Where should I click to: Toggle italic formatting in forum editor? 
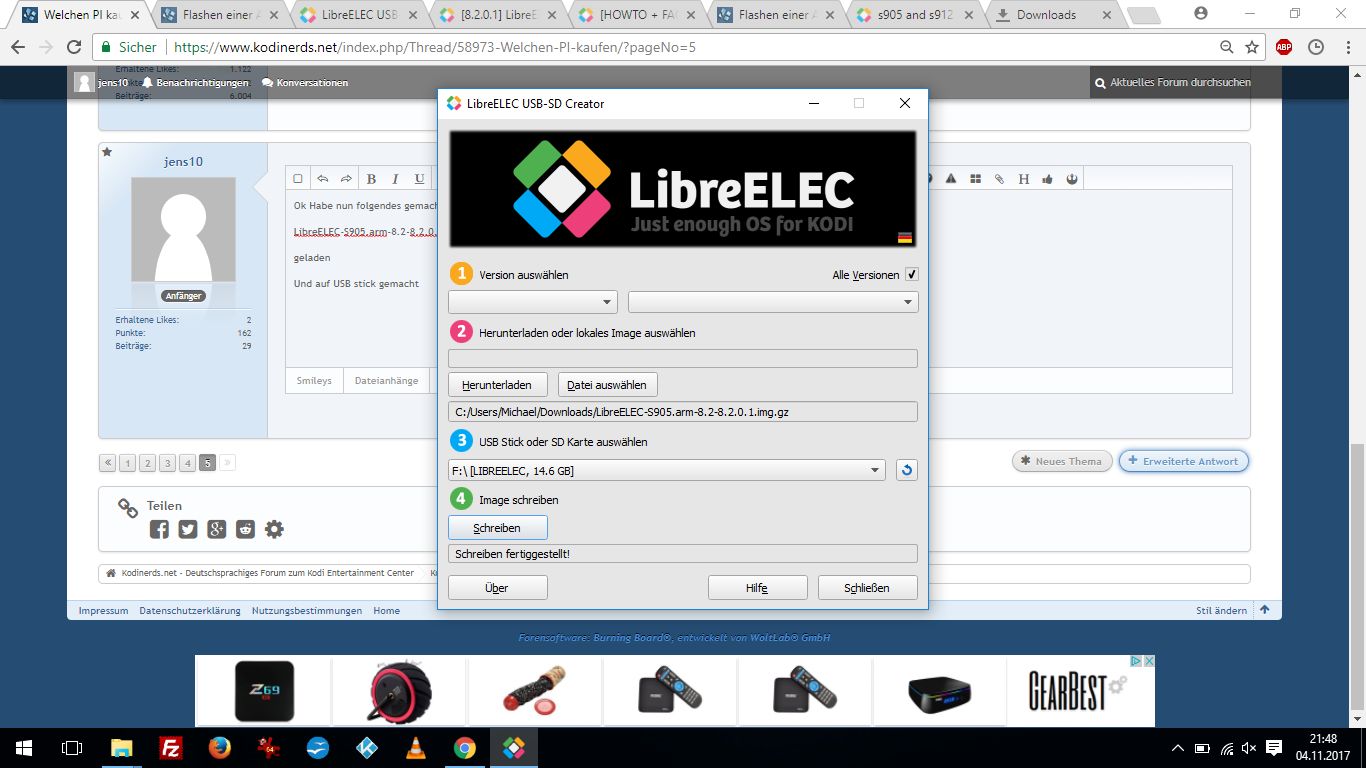(x=395, y=179)
